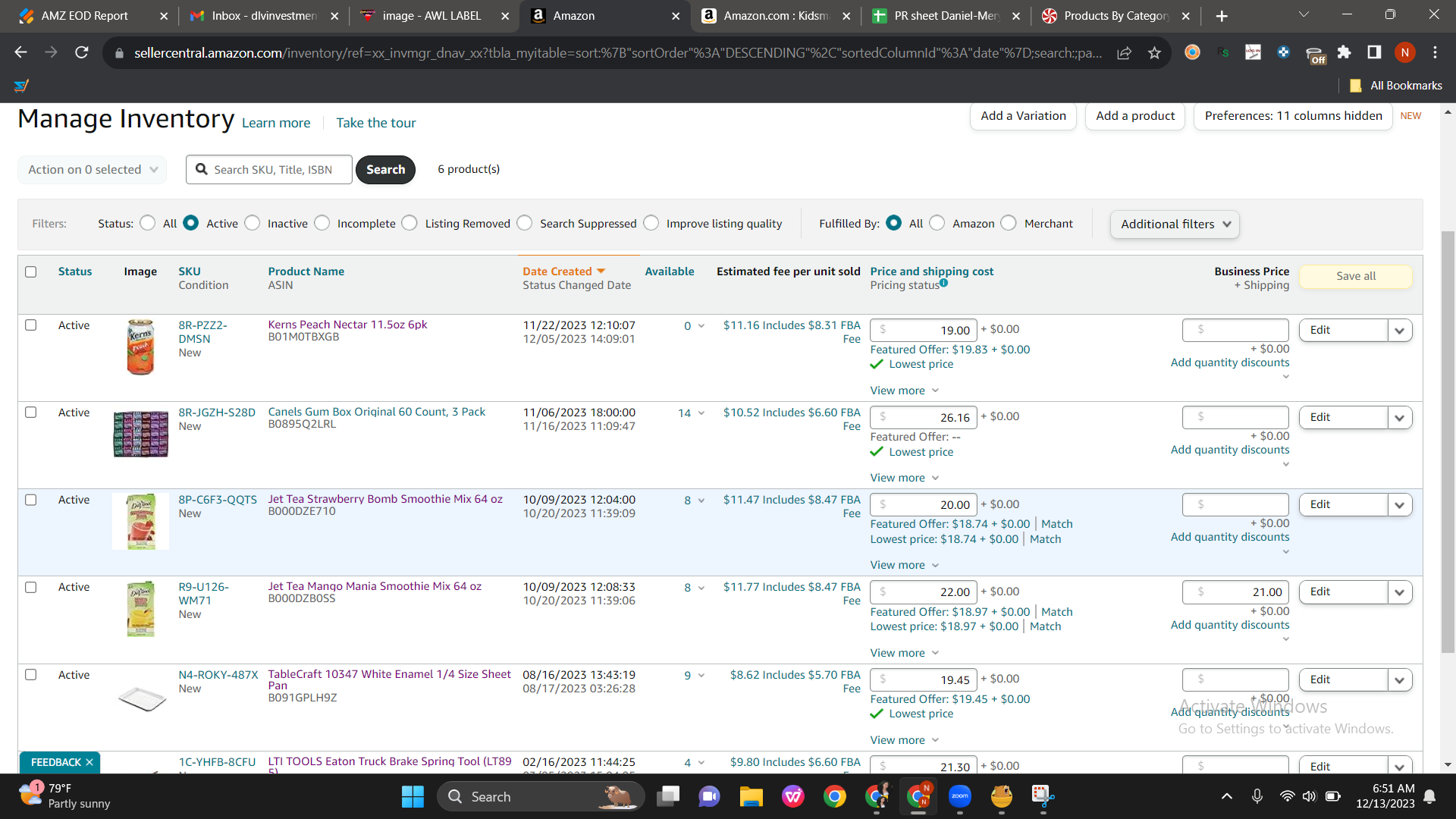Open Preferences: 11 columns hidden

(x=1293, y=115)
